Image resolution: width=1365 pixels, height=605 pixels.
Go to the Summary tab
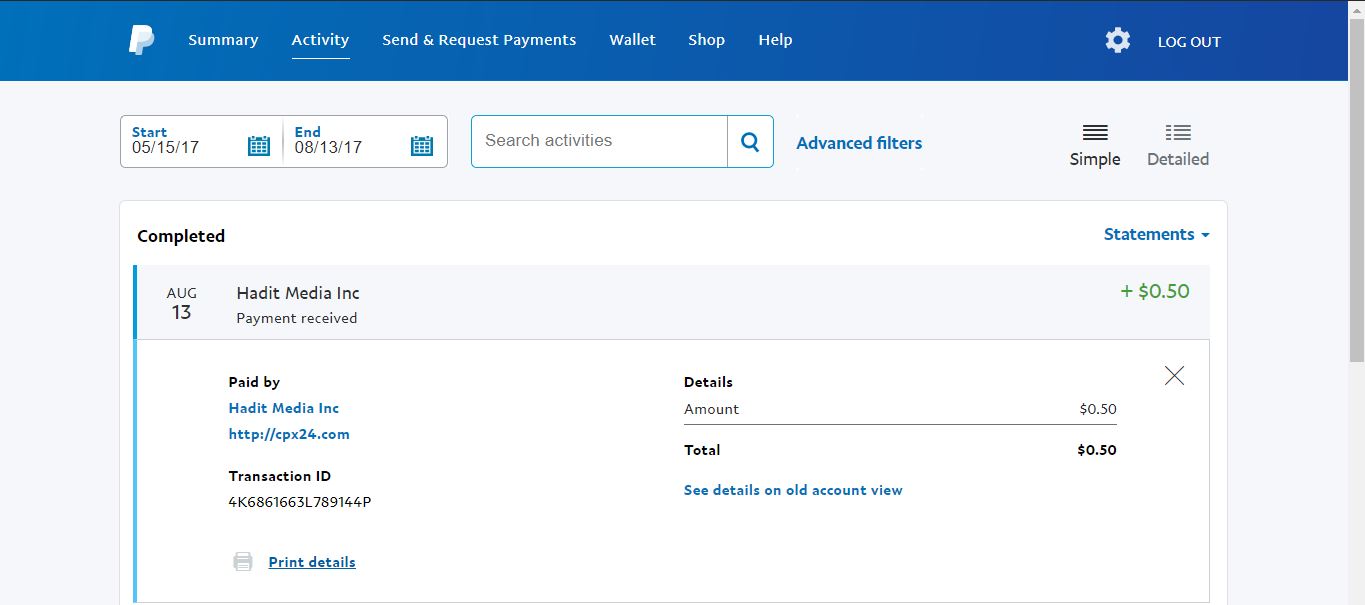click(x=223, y=40)
